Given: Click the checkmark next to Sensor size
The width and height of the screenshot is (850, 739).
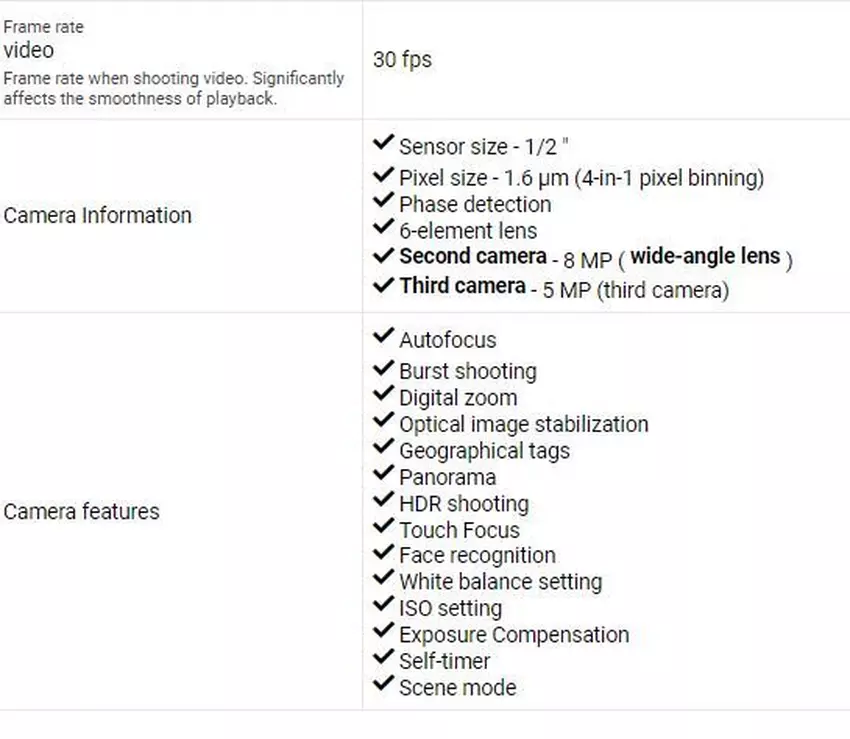Looking at the screenshot, I should (x=383, y=144).
